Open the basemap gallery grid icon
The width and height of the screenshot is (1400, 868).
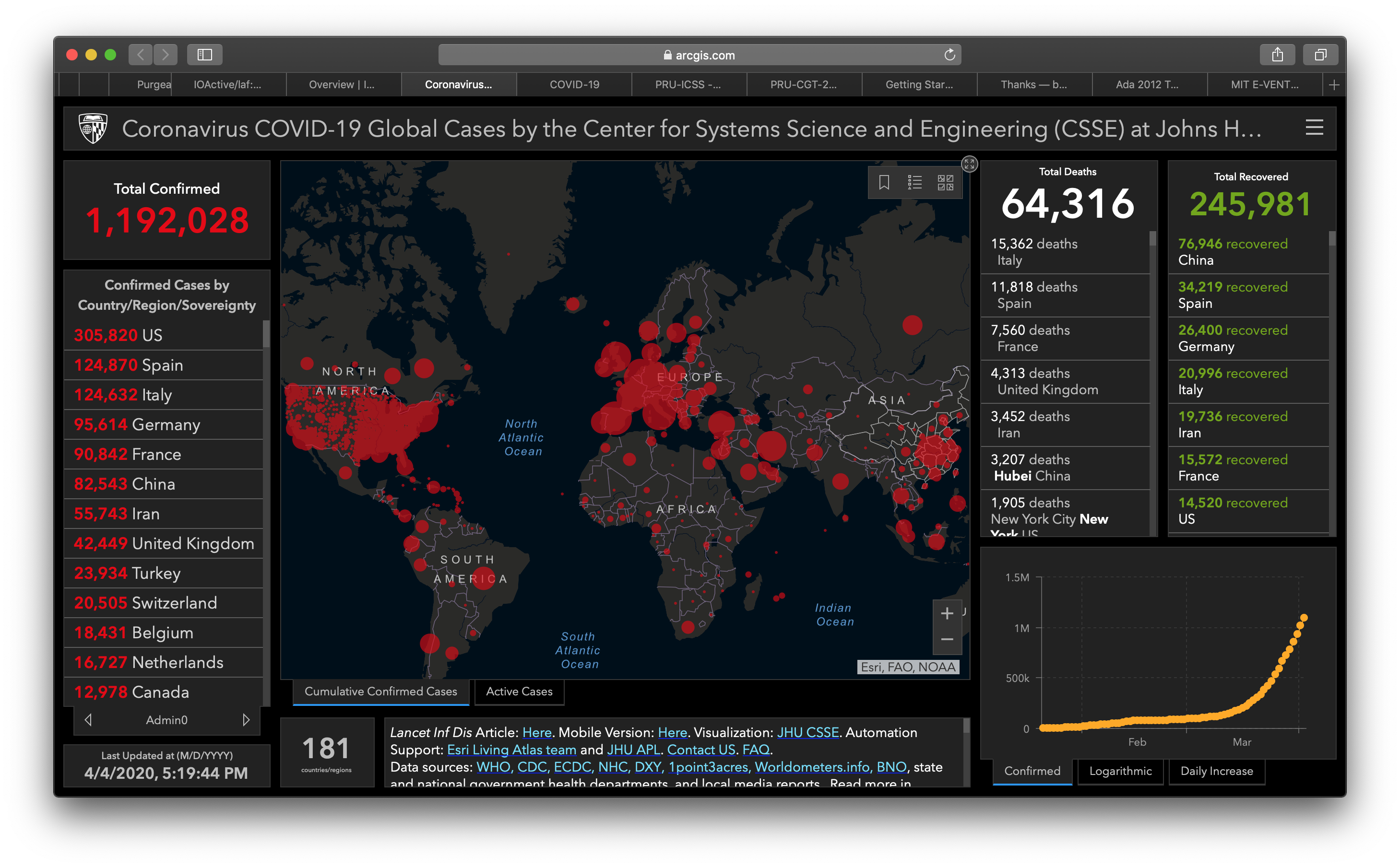tap(945, 183)
